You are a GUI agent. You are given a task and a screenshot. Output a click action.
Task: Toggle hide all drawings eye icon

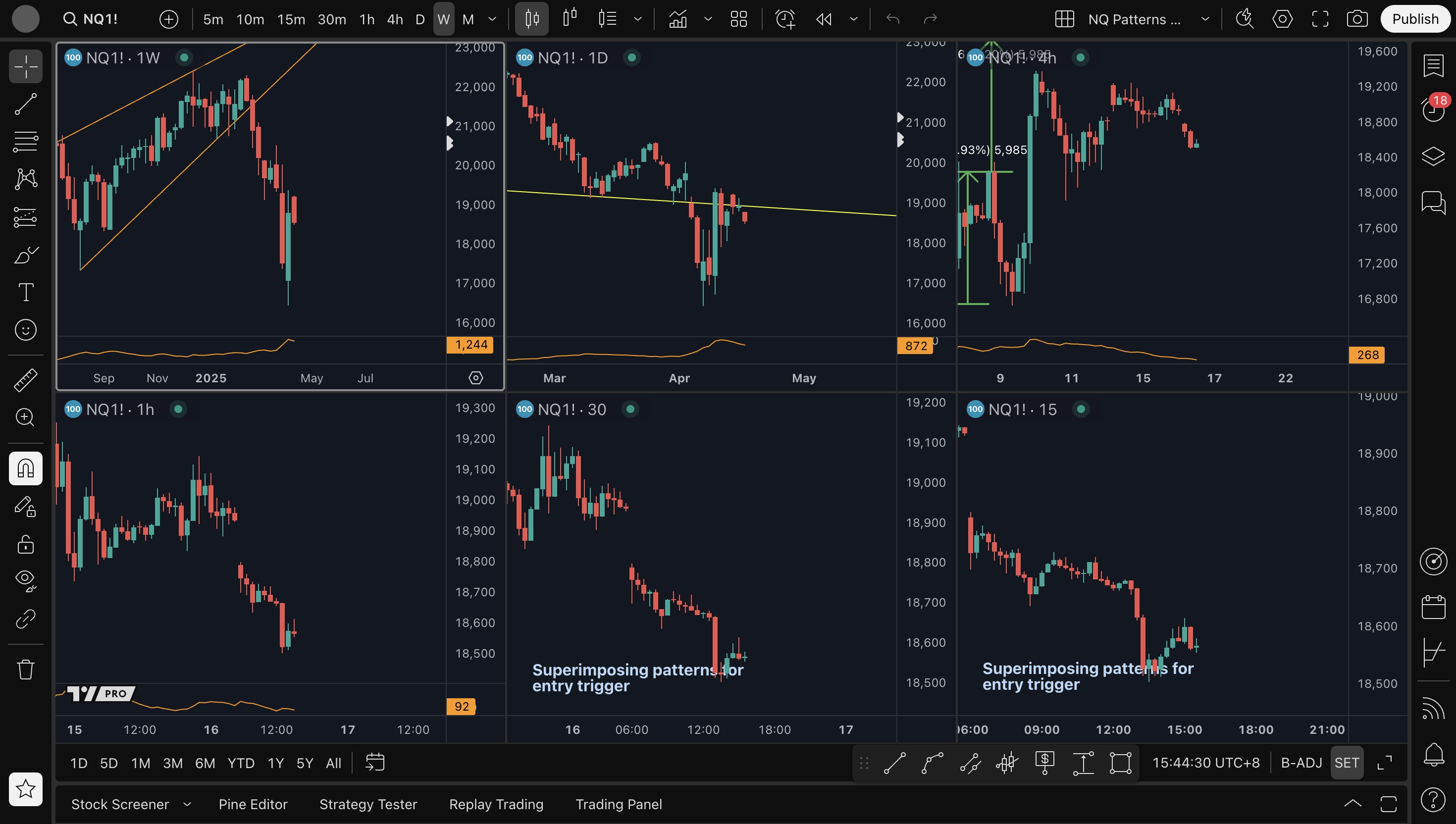(25, 579)
